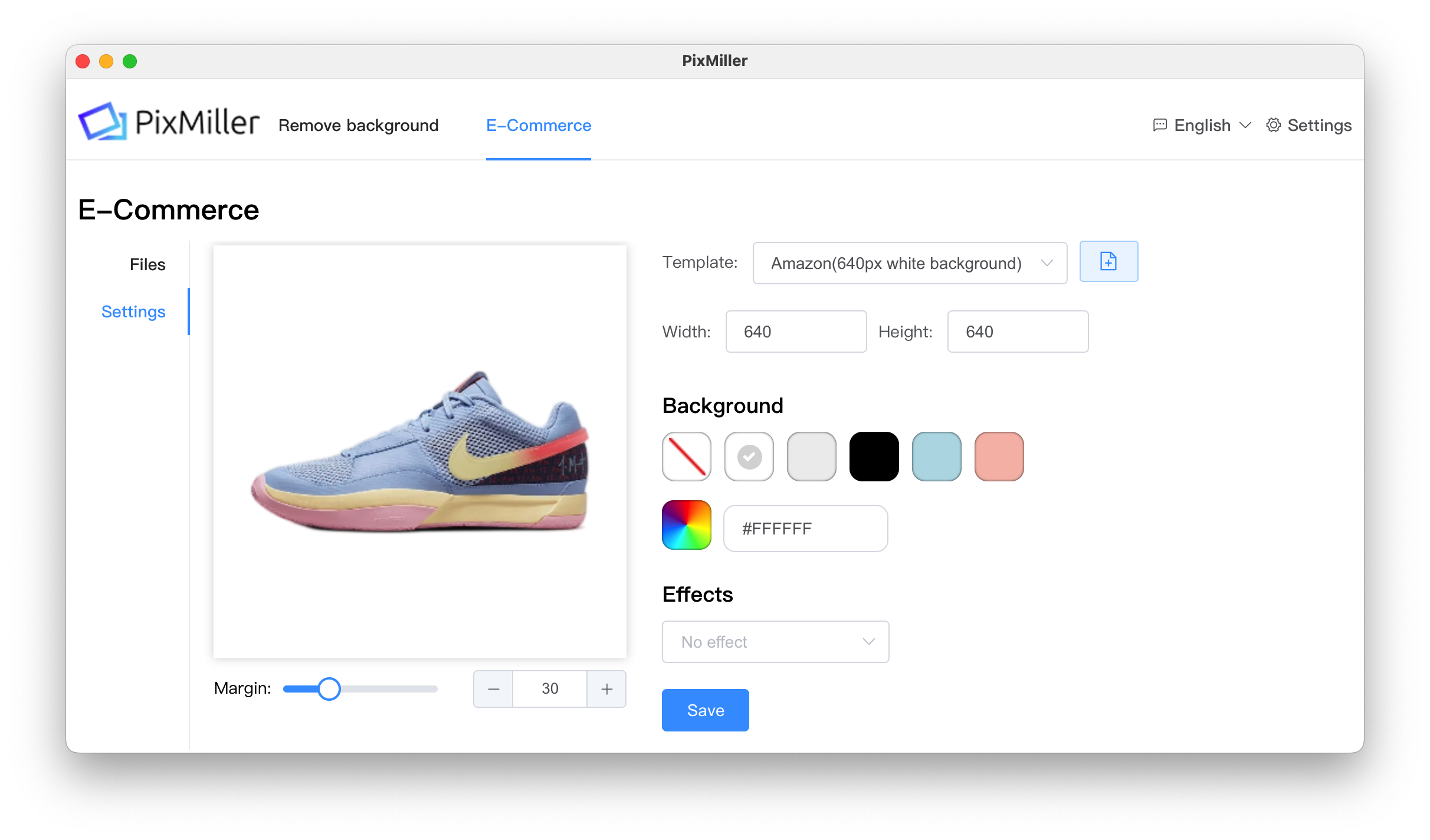Click the #FFFFFF hex color field
1430x840 pixels.
pyautogui.click(x=805, y=529)
